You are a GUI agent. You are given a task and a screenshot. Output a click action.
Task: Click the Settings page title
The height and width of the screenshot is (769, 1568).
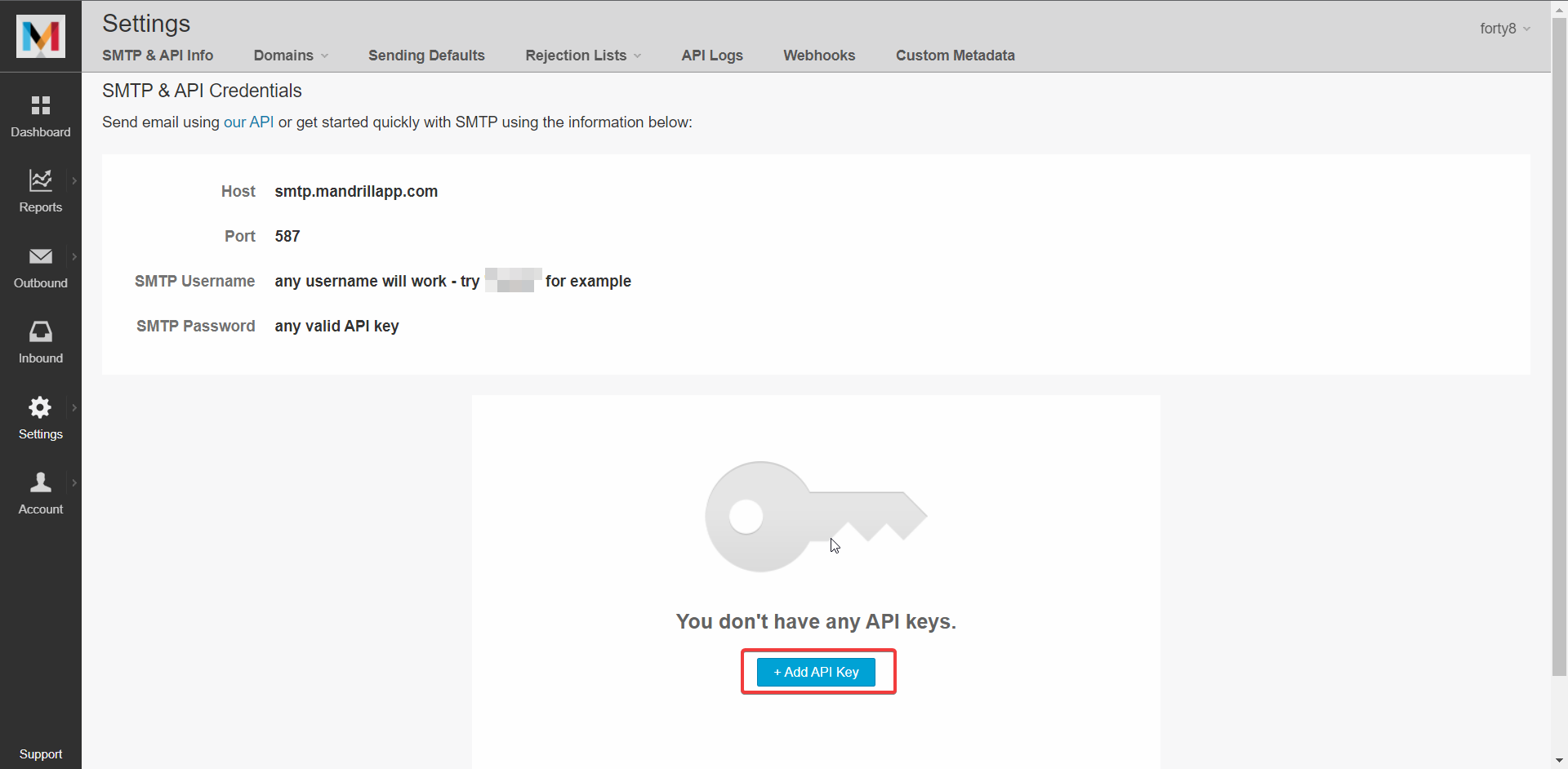click(146, 24)
